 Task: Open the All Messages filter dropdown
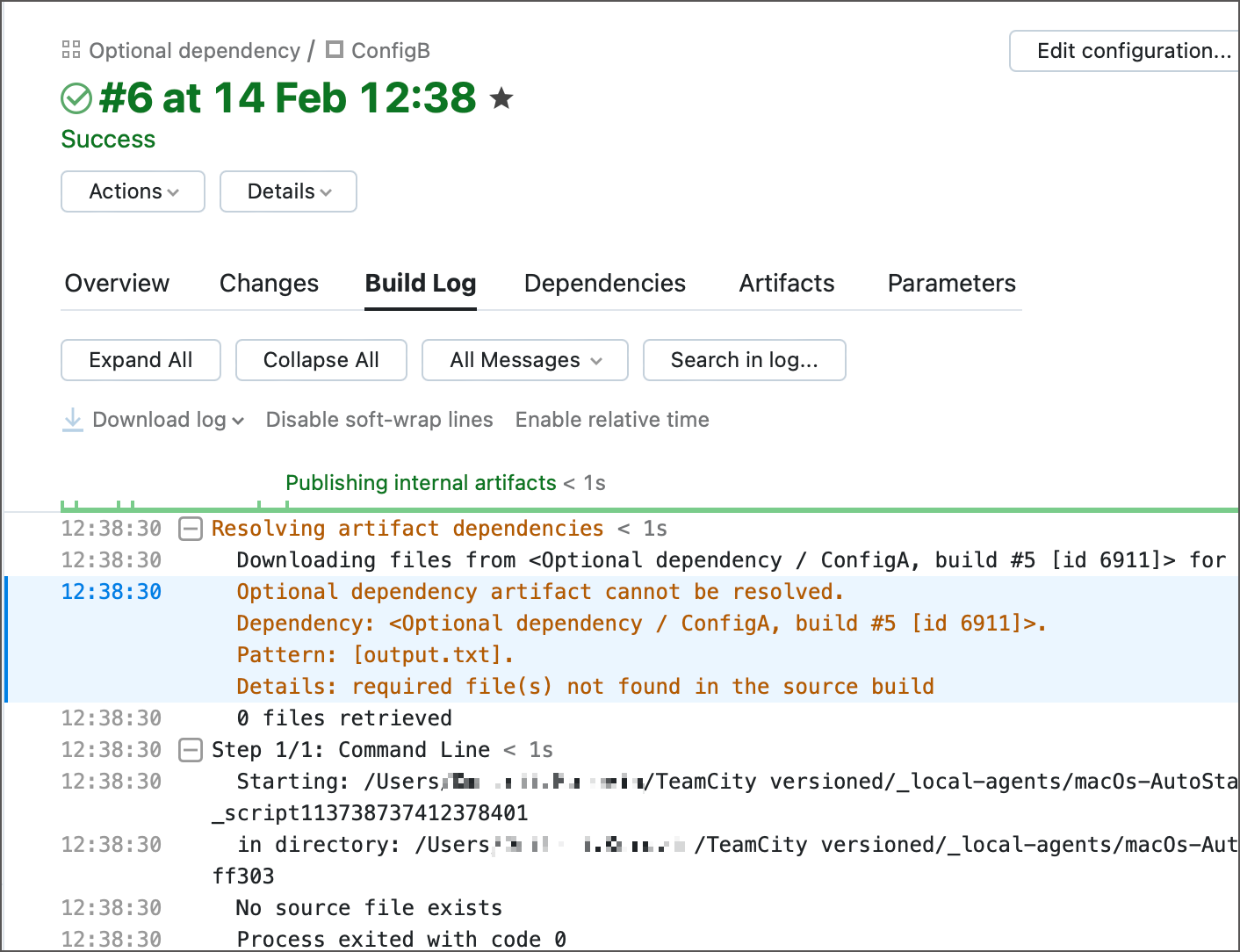coord(524,360)
